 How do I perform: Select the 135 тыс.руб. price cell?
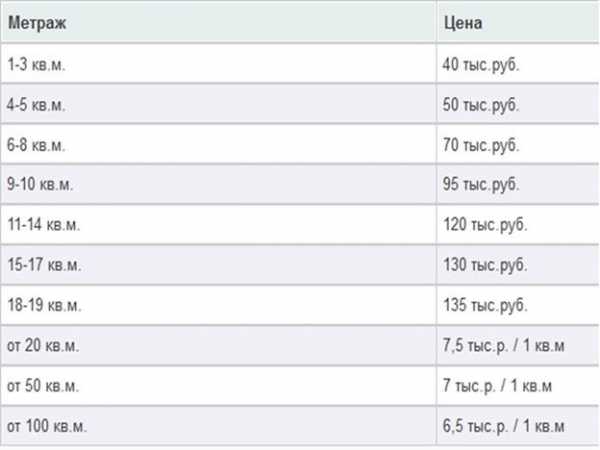(x=483, y=305)
